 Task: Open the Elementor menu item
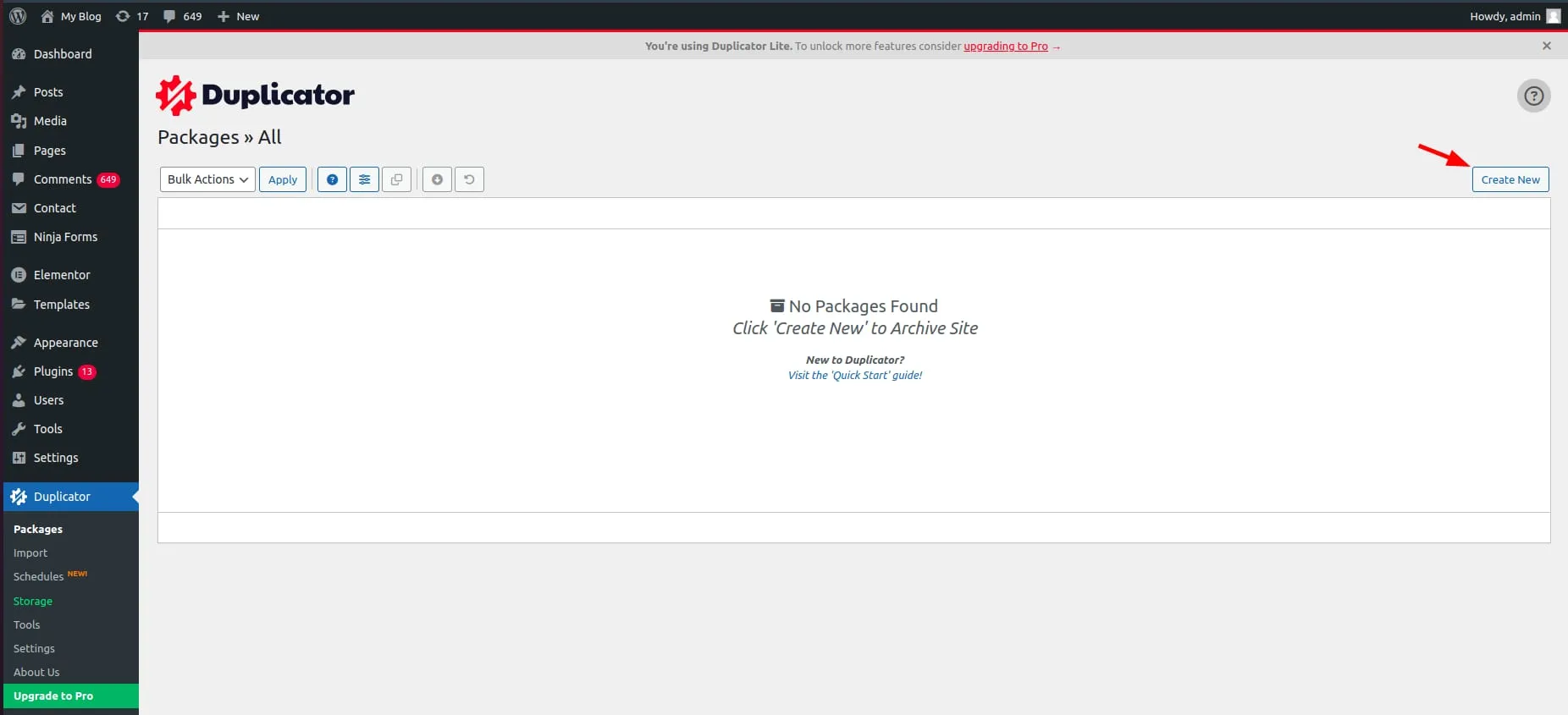[70, 275]
